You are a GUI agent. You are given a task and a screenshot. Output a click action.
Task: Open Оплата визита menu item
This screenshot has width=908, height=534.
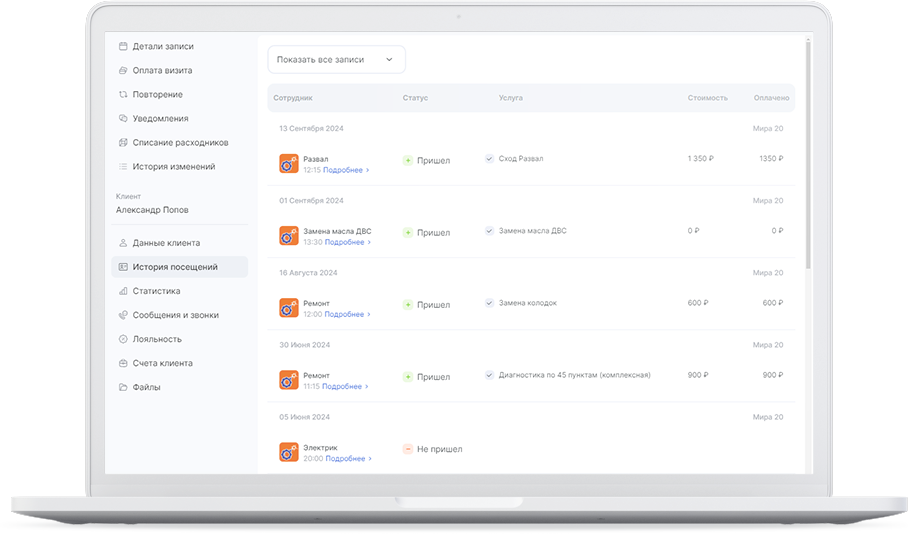tap(180, 70)
